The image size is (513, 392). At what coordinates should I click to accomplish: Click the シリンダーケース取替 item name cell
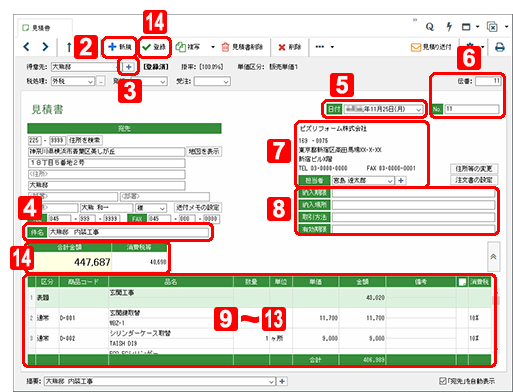pos(171,333)
